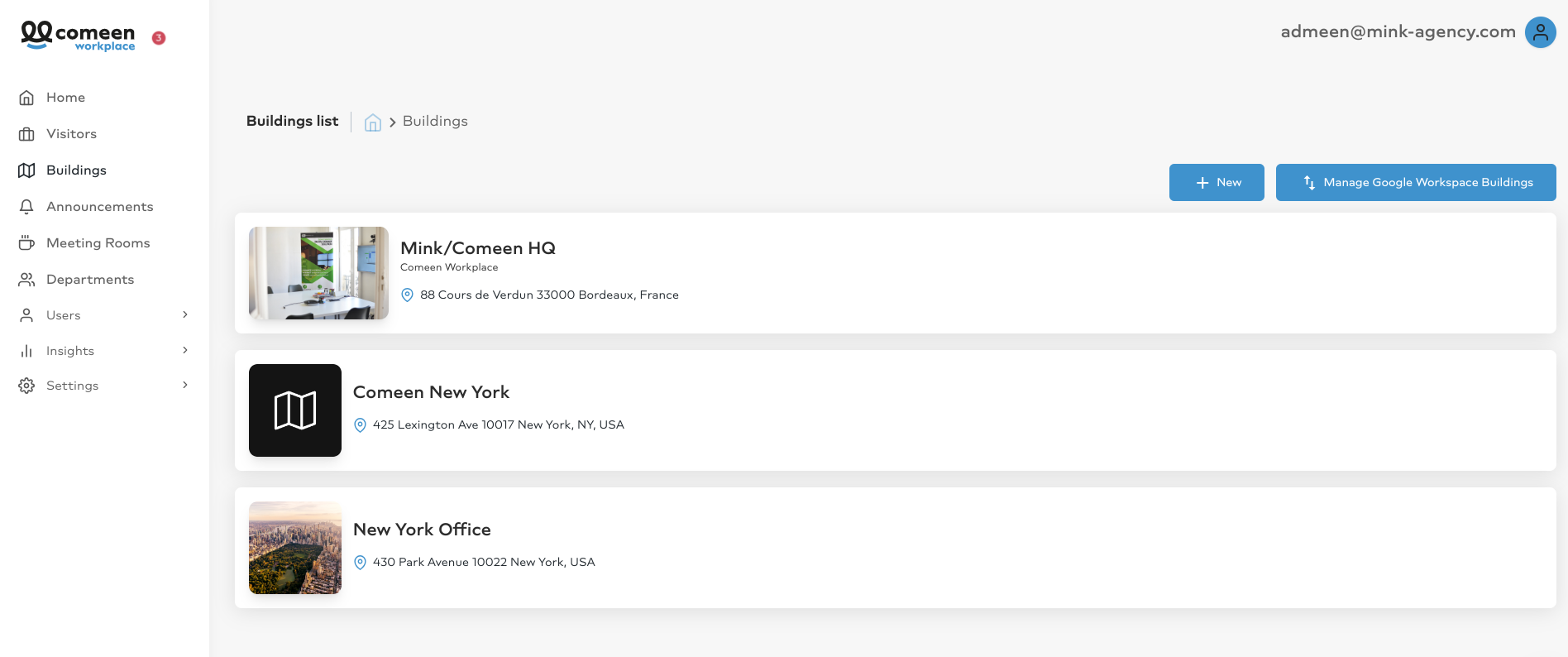Click the Visitors briefcase icon
Screen dimensions: 1568x657
pyautogui.click(x=26, y=134)
